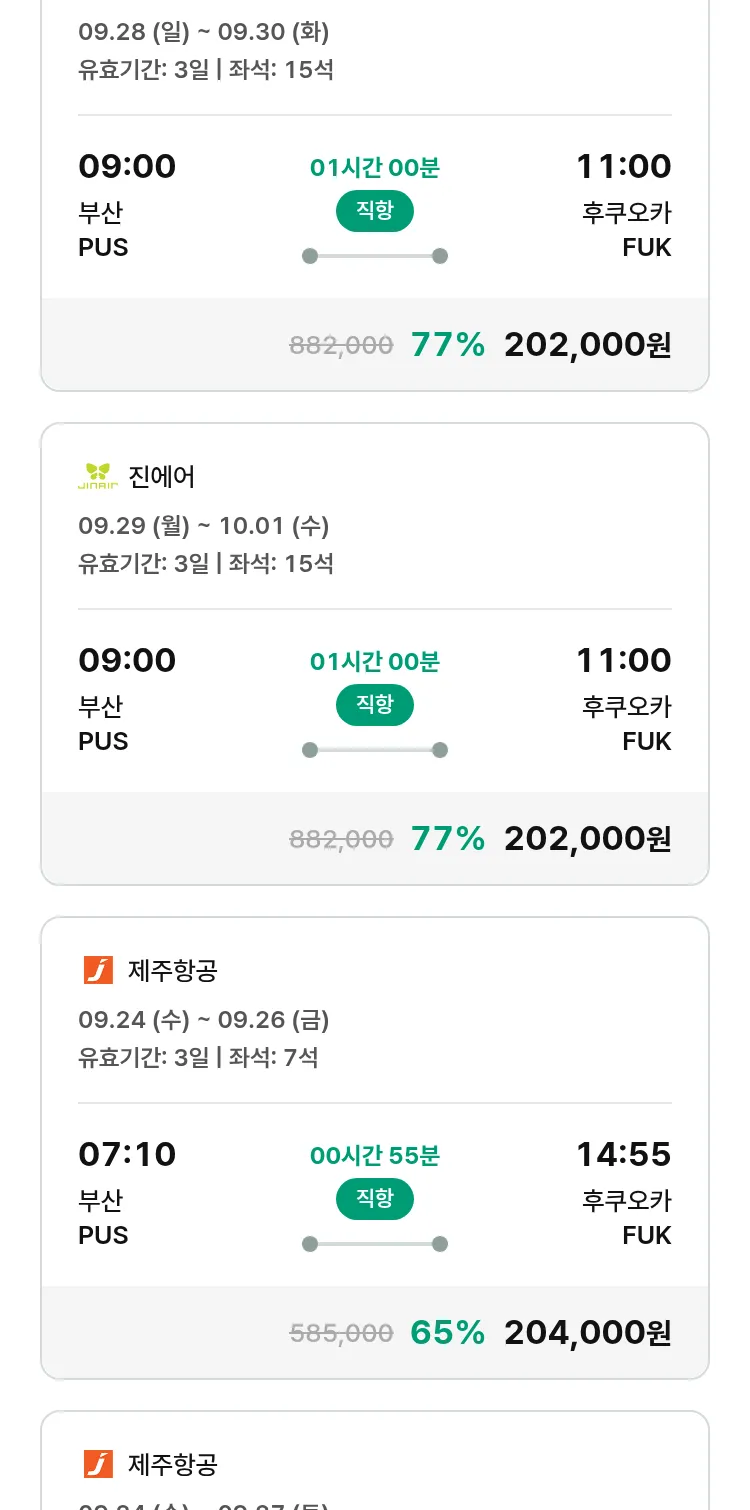This screenshot has width=750, height=1510.
Task: Tap the 07:10 departure time from 부산
Action: pos(127,1154)
